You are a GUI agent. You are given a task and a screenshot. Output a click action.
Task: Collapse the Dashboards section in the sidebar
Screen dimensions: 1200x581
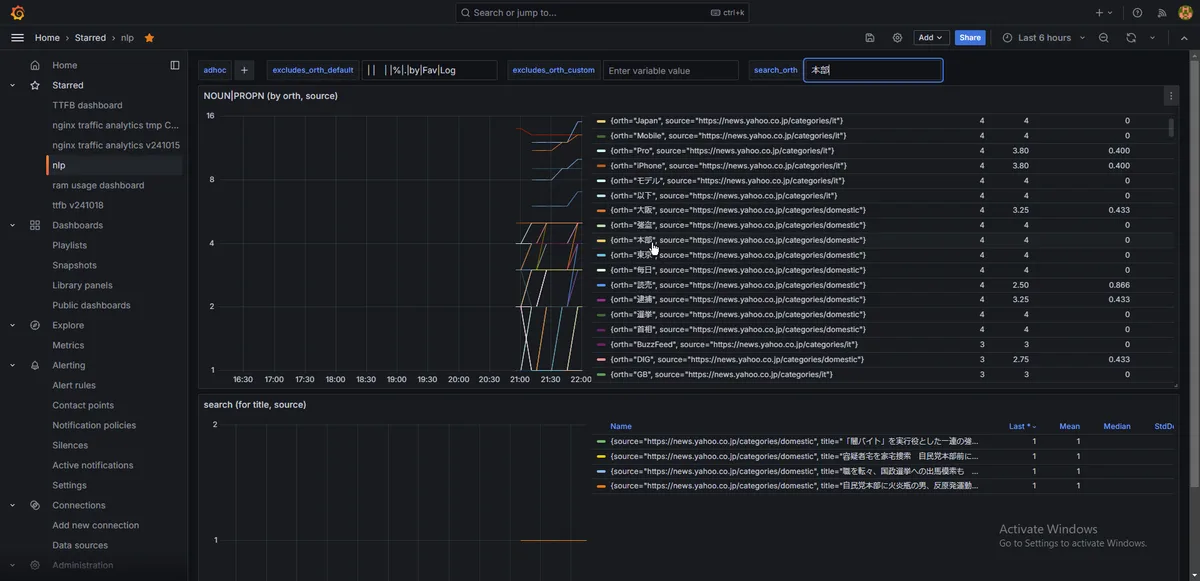point(13,225)
